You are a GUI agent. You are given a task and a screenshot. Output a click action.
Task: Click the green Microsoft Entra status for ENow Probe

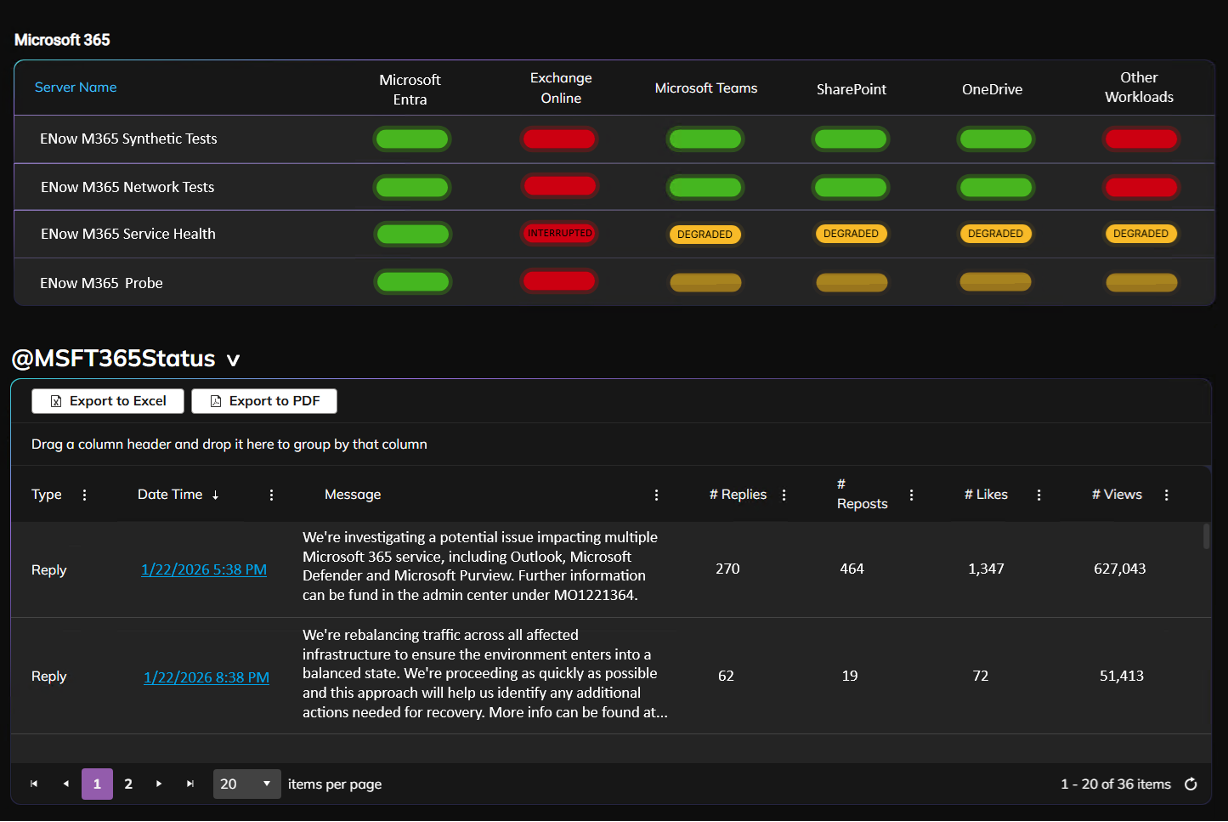pyautogui.click(x=412, y=281)
